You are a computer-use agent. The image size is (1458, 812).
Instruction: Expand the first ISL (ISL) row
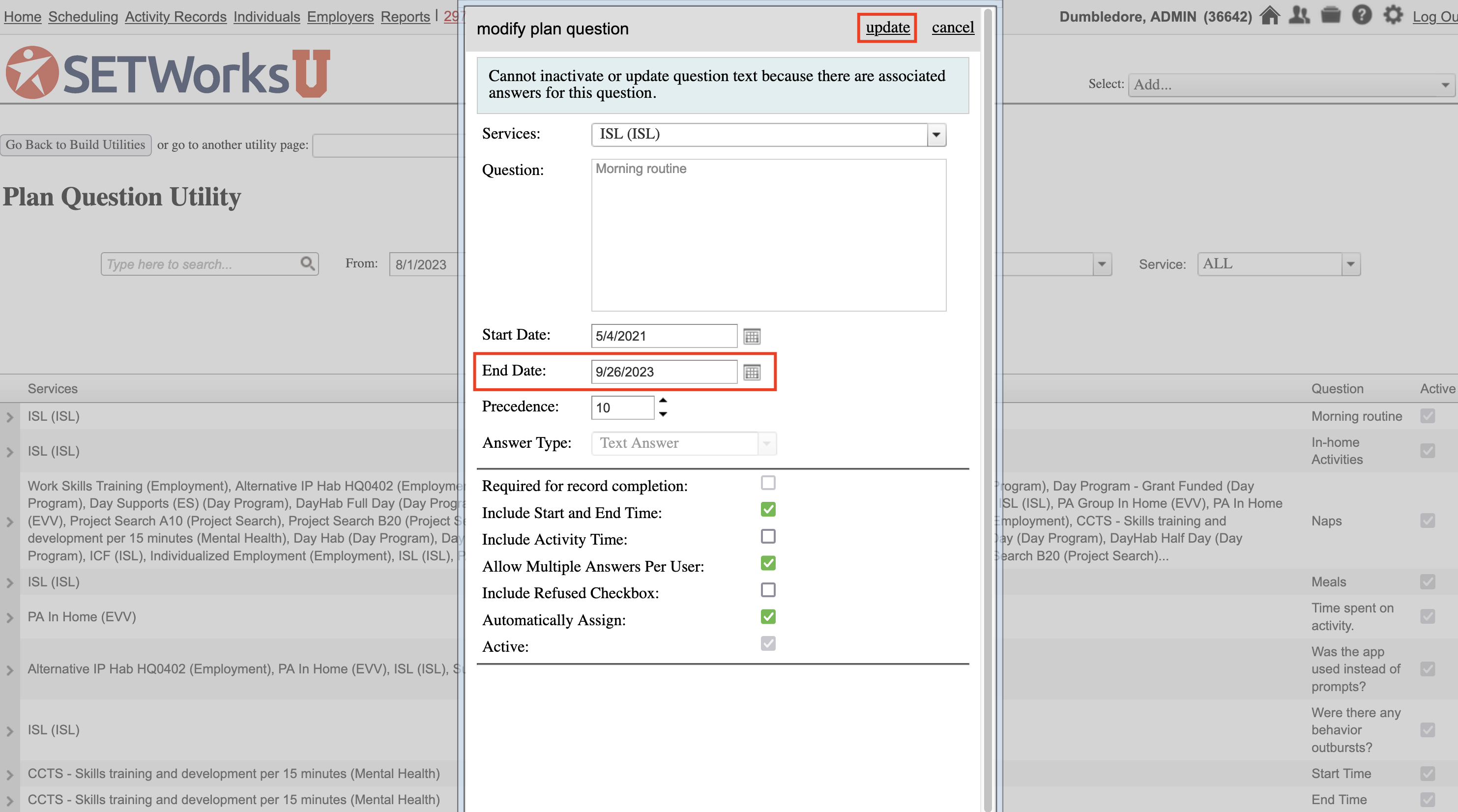(x=10, y=417)
